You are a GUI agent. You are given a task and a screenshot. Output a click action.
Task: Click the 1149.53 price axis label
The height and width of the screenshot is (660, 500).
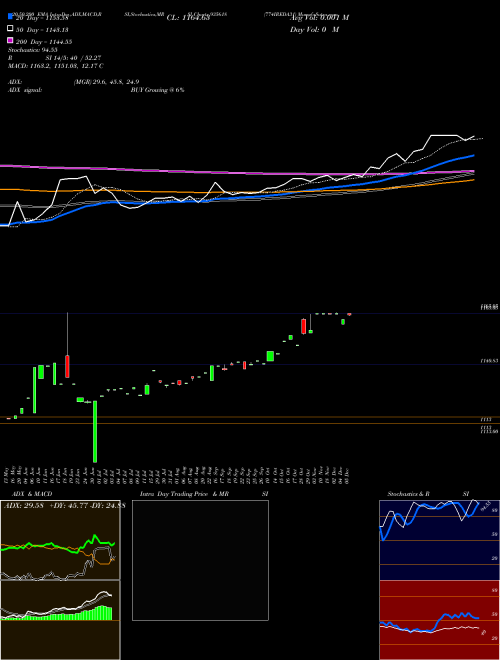[x=490, y=361]
